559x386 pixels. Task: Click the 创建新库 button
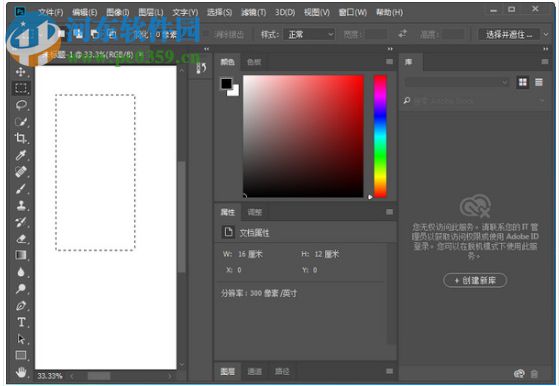475,281
